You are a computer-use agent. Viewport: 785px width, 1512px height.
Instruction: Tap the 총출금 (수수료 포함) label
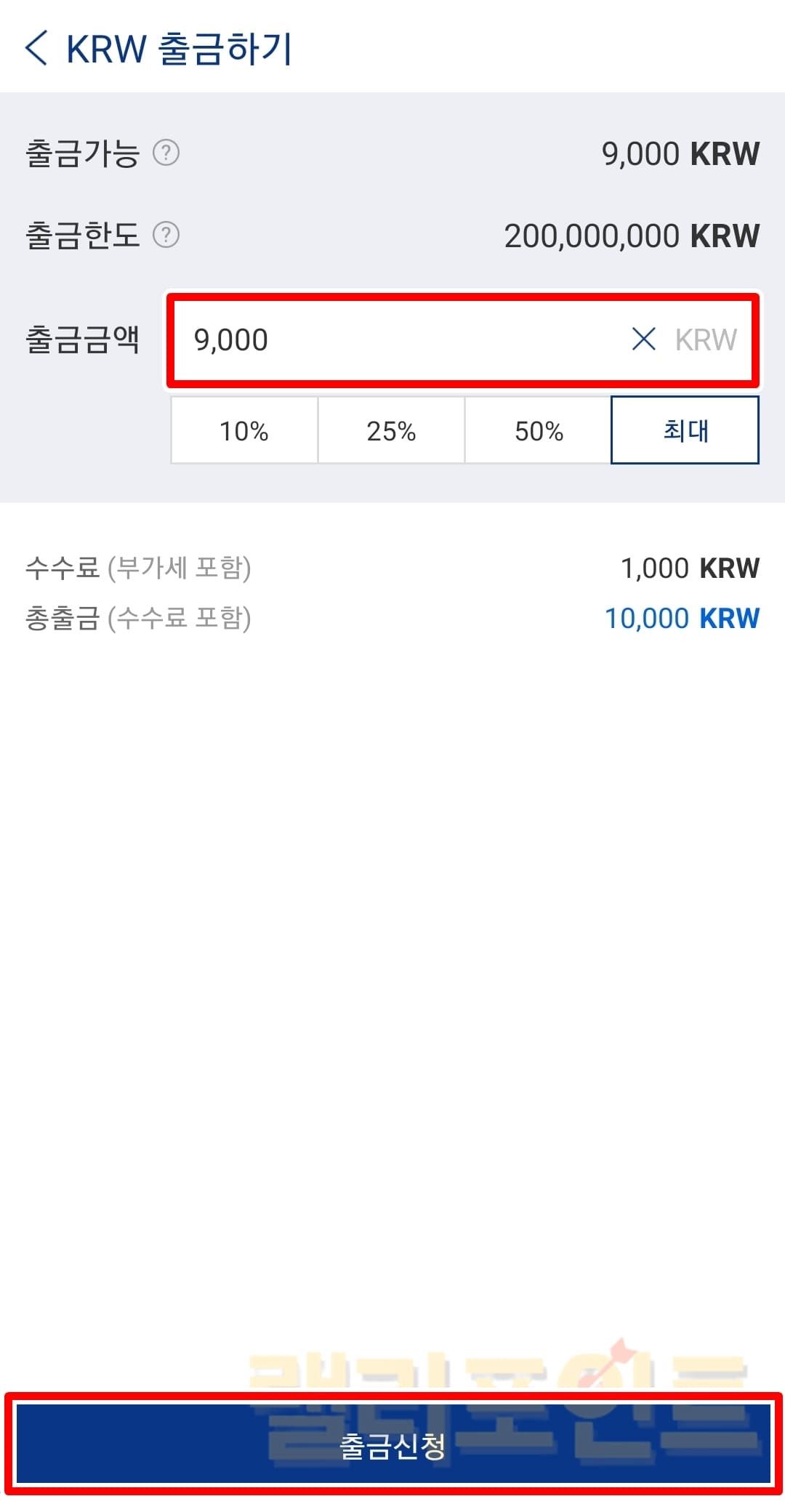click(138, 618)
